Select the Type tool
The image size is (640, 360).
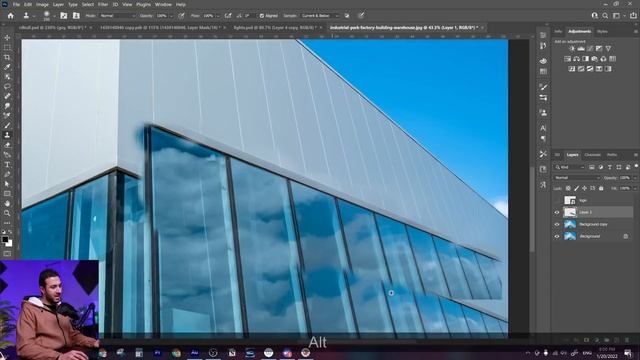click(7, 164)
